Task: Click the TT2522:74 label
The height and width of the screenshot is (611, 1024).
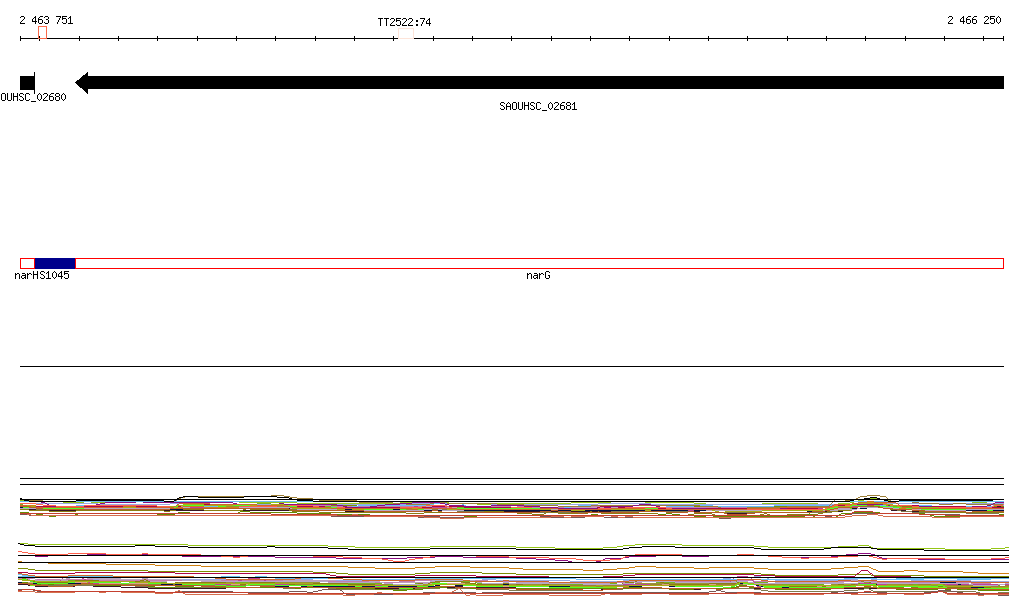Action: click(x=404, y=22)
